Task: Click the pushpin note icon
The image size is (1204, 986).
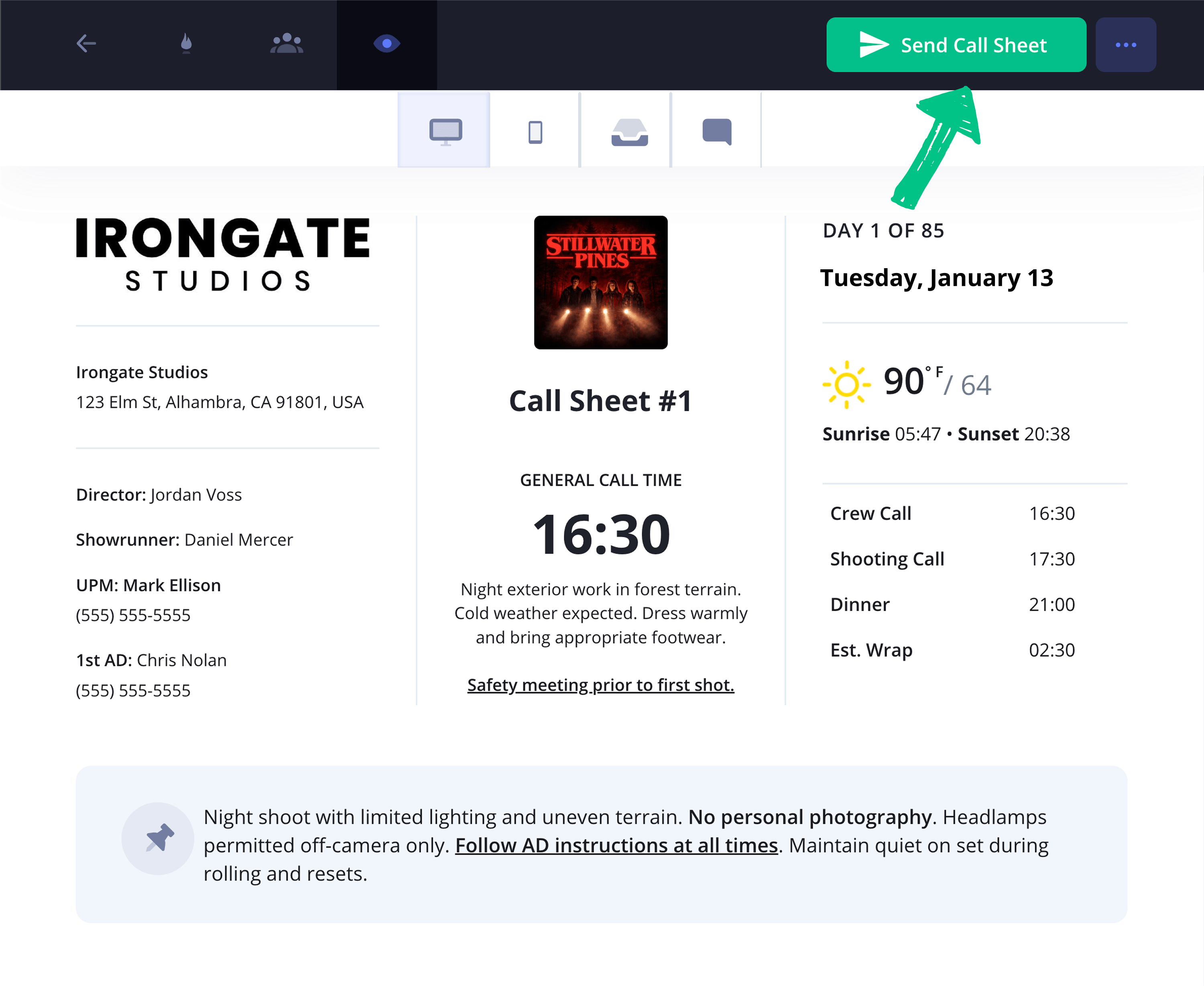Action: tap(159, 838)
